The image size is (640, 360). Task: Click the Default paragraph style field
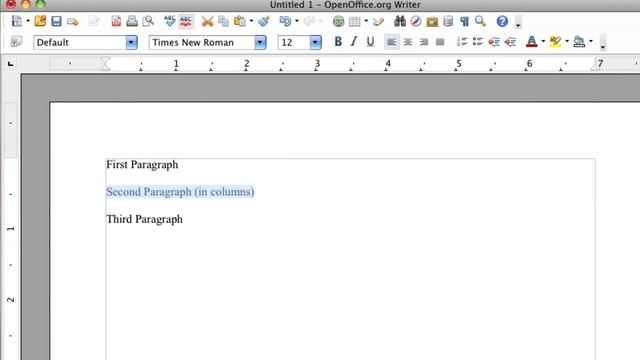point(80,42)
